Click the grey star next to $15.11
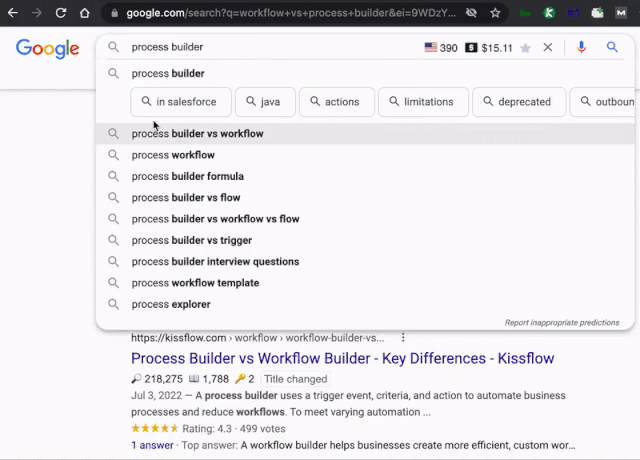Image resolution: width=640 pixels, height=460 pixels. pos(525,48)
